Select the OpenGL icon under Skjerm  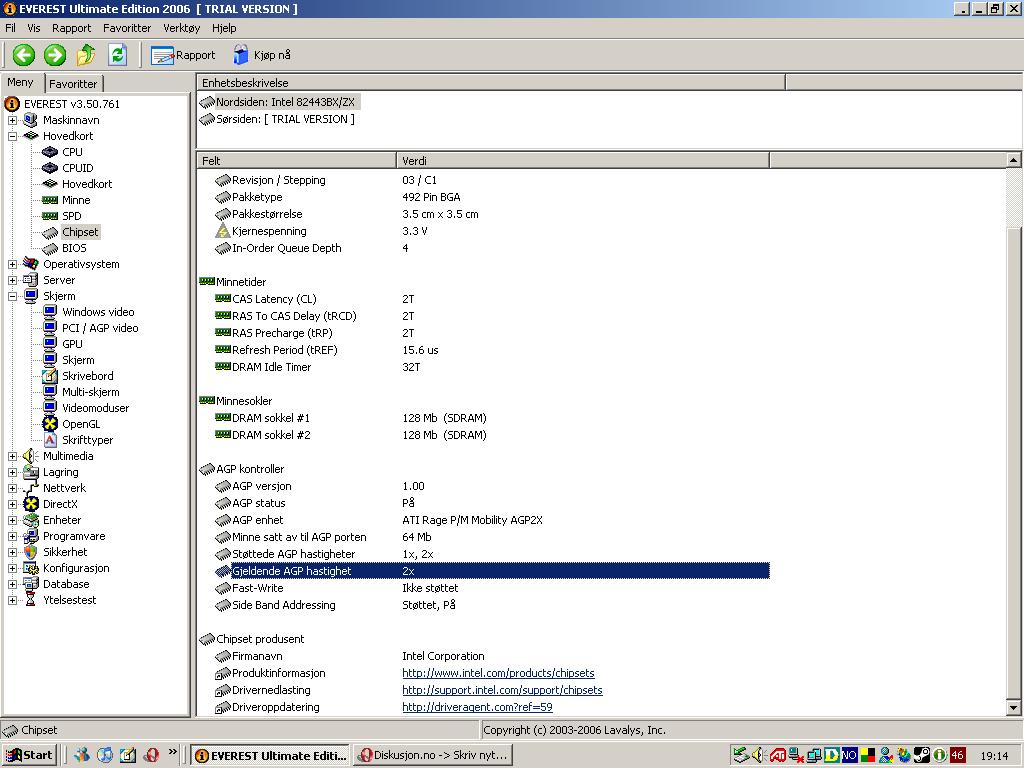click(50, 424)
